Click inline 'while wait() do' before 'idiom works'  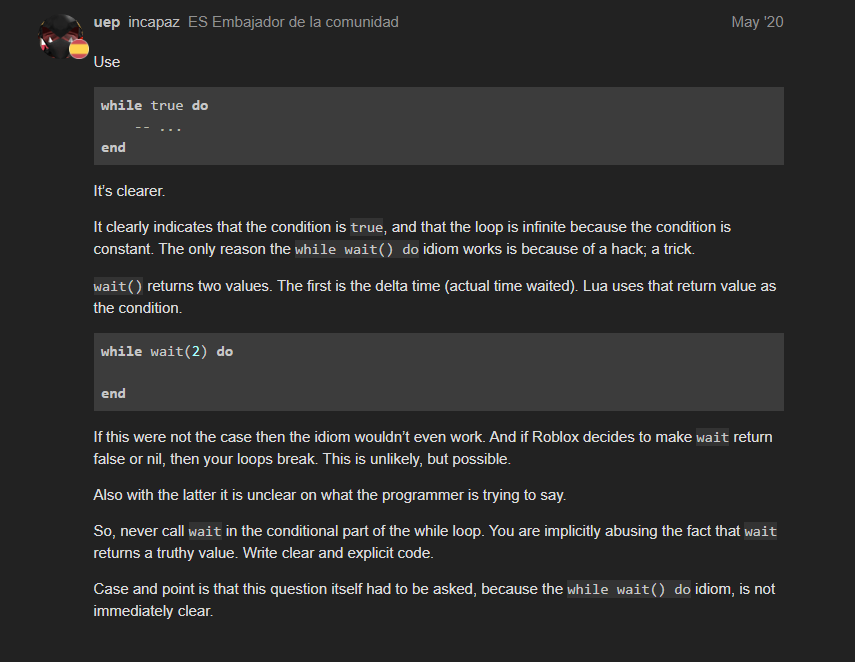coord(356,250)
